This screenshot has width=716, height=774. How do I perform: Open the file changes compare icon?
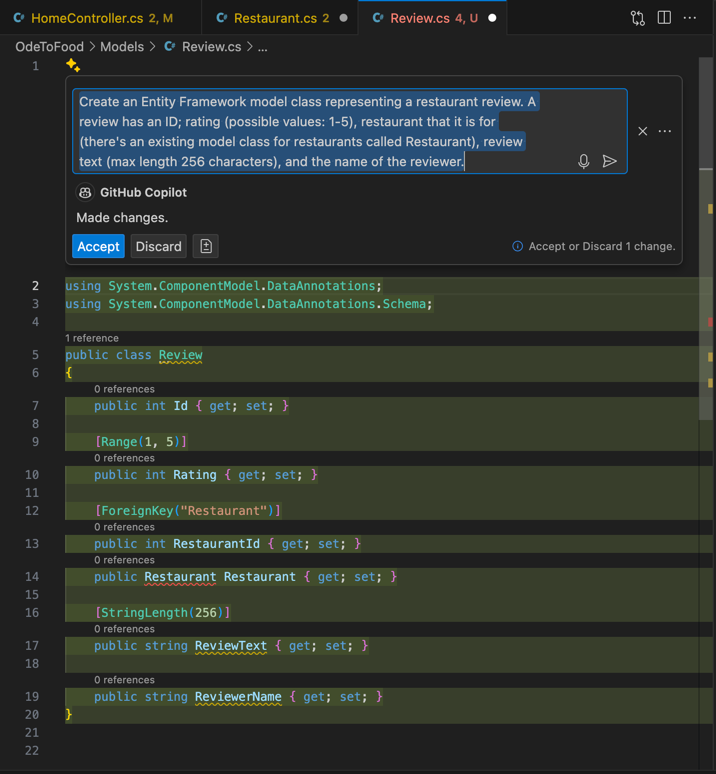[x=638, y=18]
